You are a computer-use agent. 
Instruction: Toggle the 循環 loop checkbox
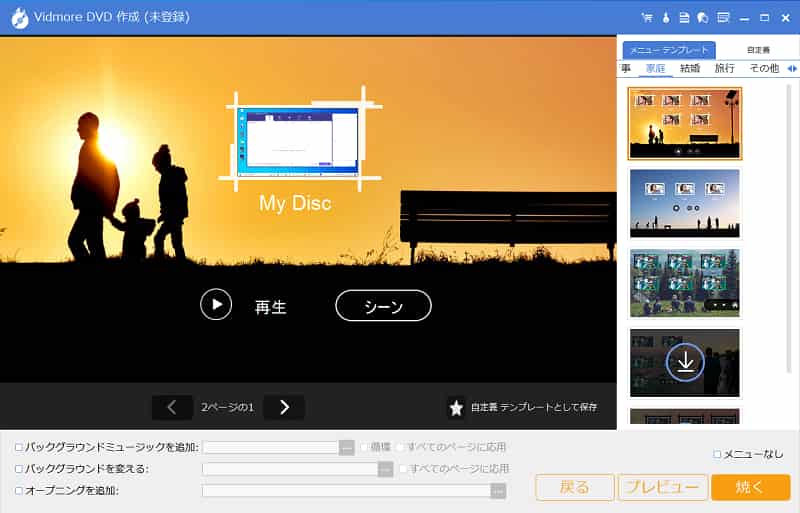pos(364,447)
